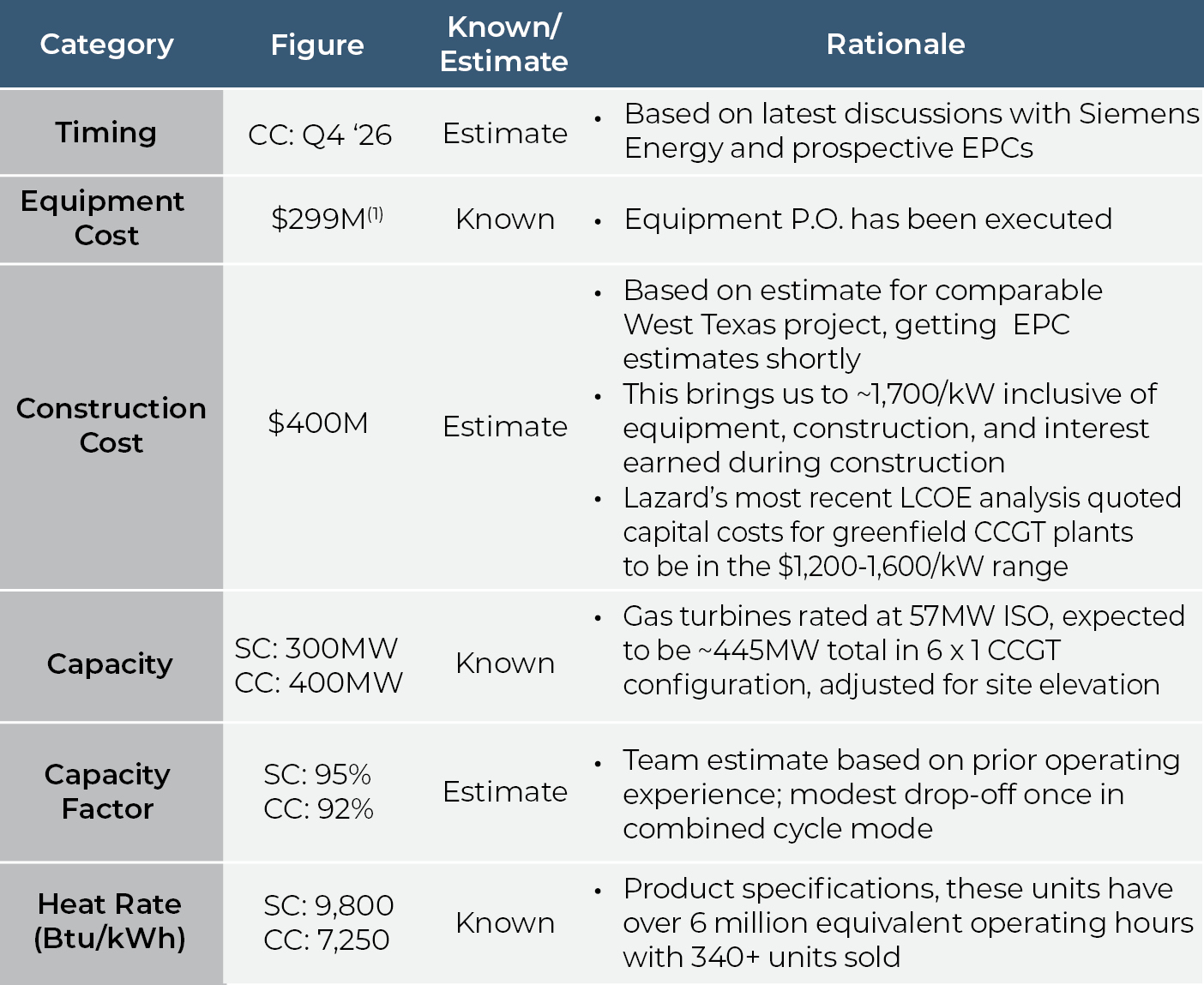Click the Lazard's LCOE analysis bullet text
The width and height of the screenshot is (1204, 985).
[900, 532]
